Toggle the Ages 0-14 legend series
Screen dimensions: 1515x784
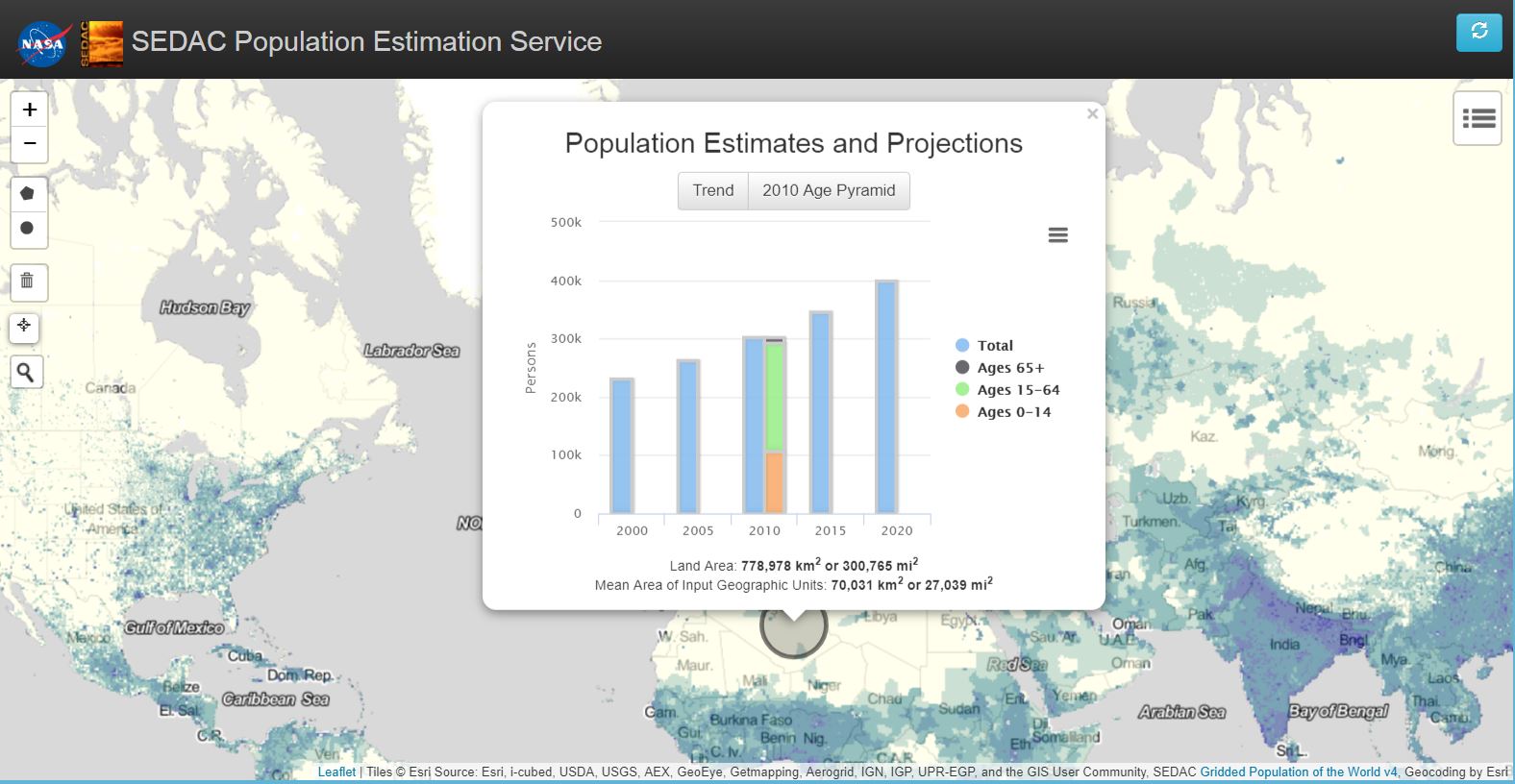(1004, 411)
